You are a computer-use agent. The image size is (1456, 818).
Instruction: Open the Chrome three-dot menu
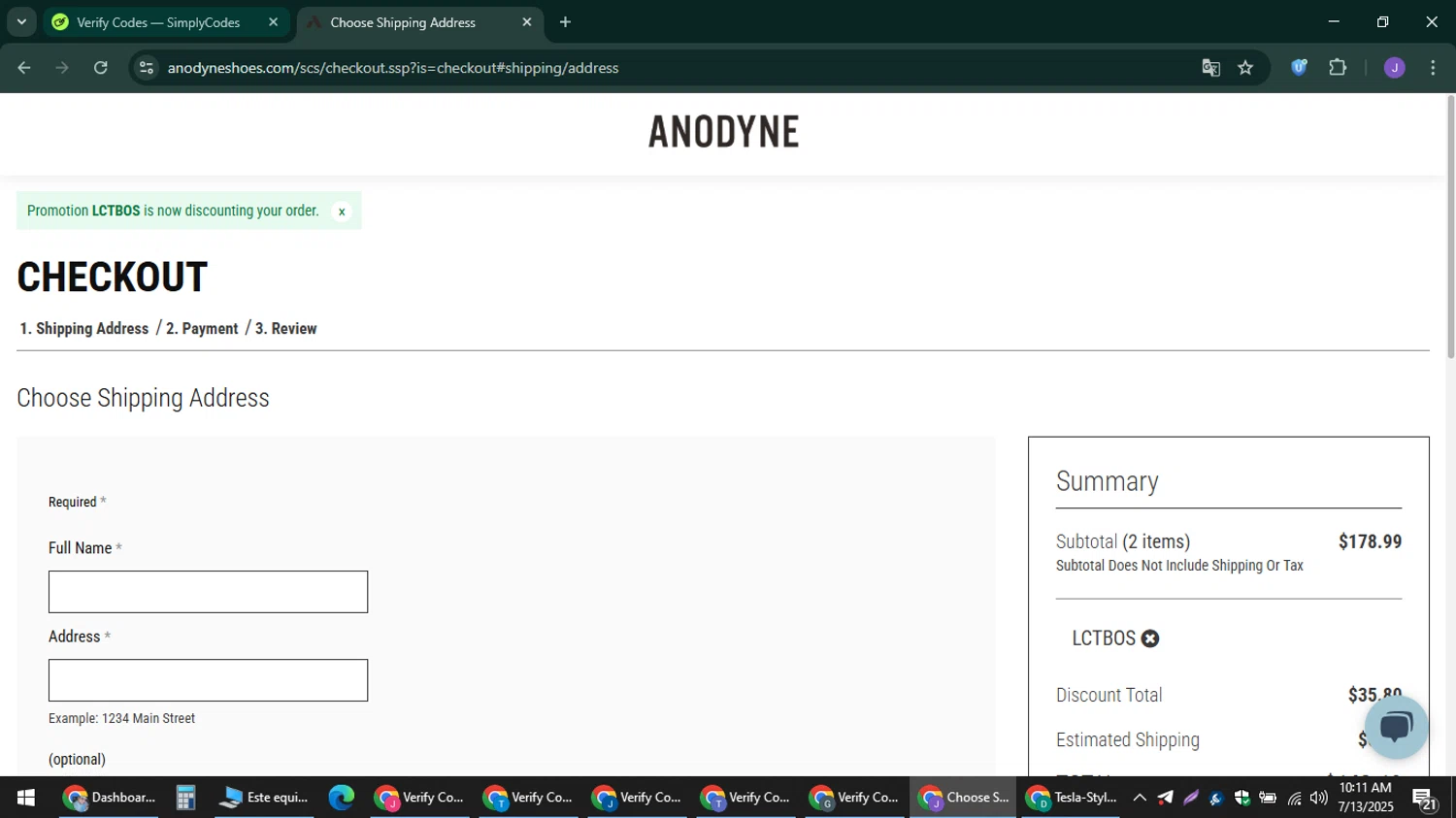(1433, 68)
